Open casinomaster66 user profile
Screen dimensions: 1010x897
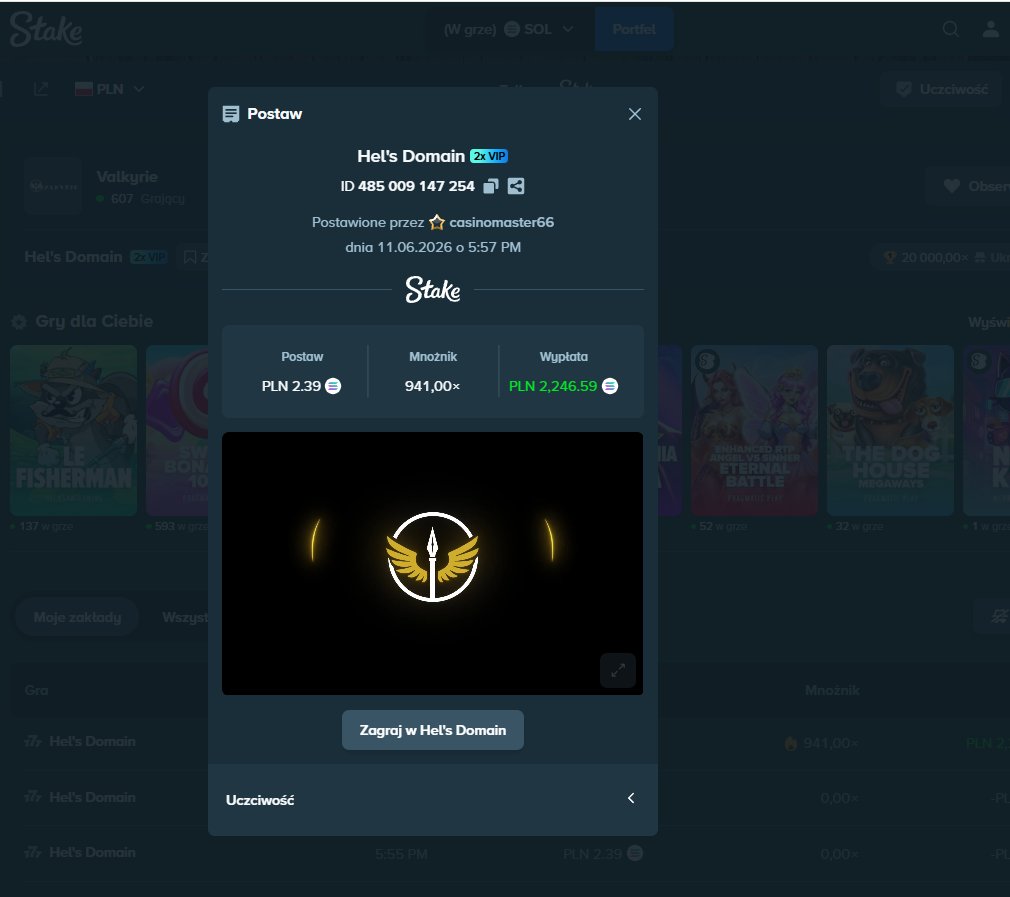click(x=501, y=222)
